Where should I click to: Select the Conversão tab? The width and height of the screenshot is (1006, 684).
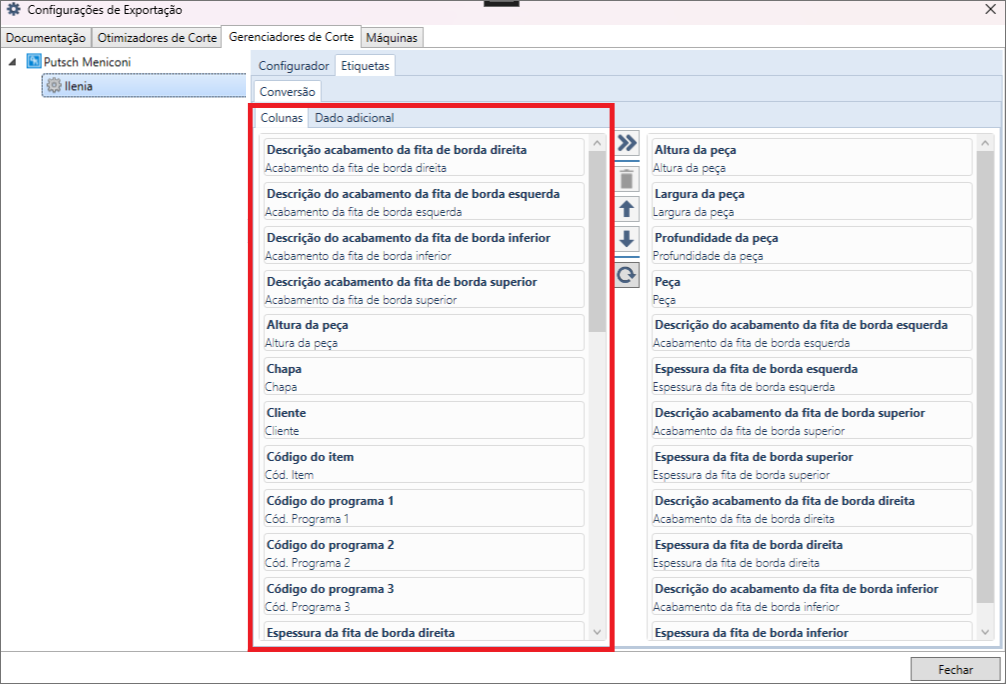click(287, 92)
